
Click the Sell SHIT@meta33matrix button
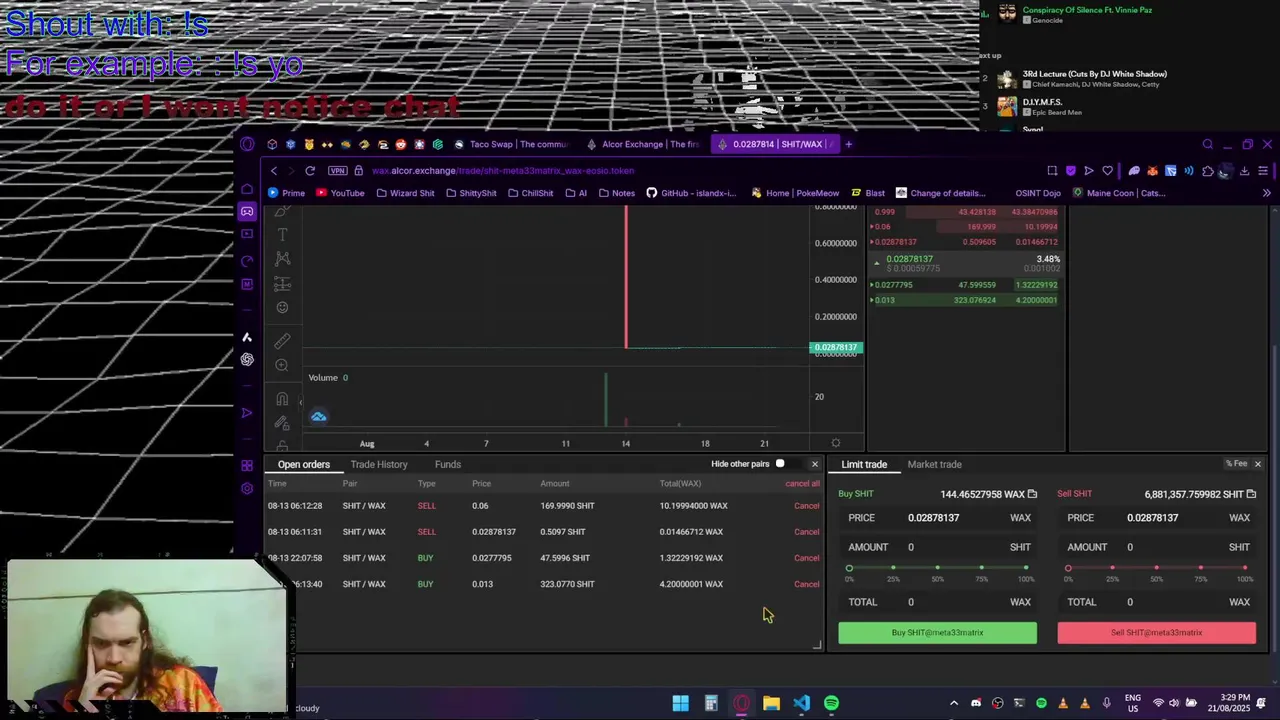tap(1156, 632)
